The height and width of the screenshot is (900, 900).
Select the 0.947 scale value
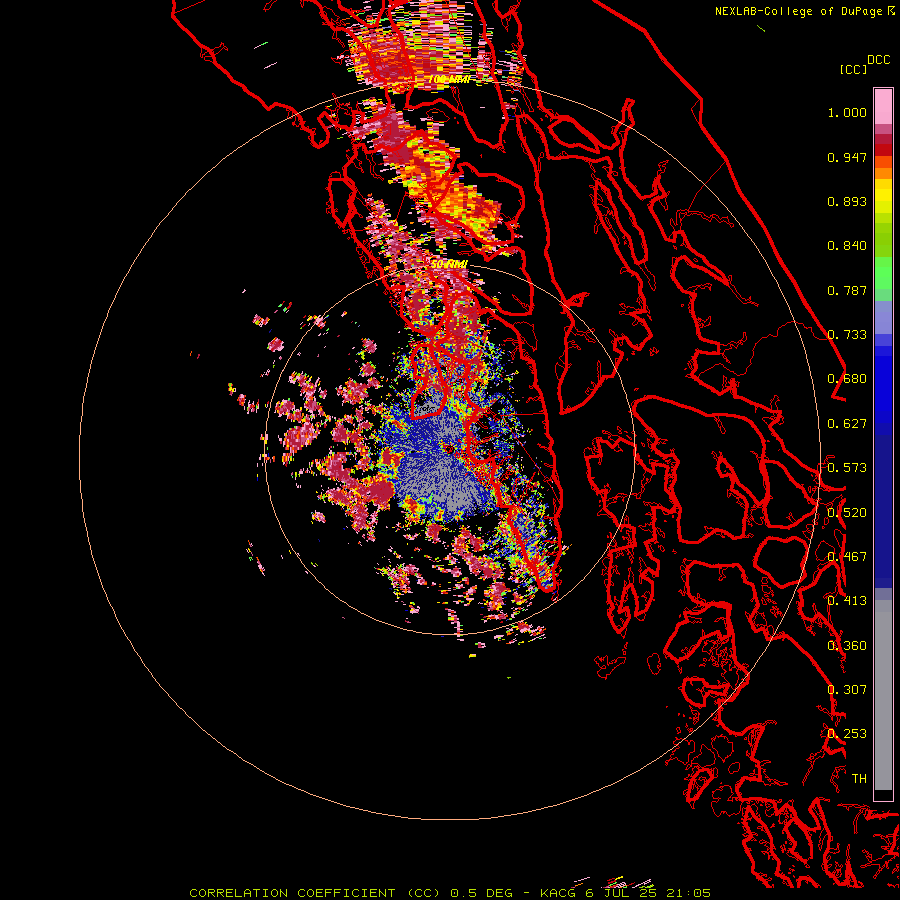tap(847, 157)
